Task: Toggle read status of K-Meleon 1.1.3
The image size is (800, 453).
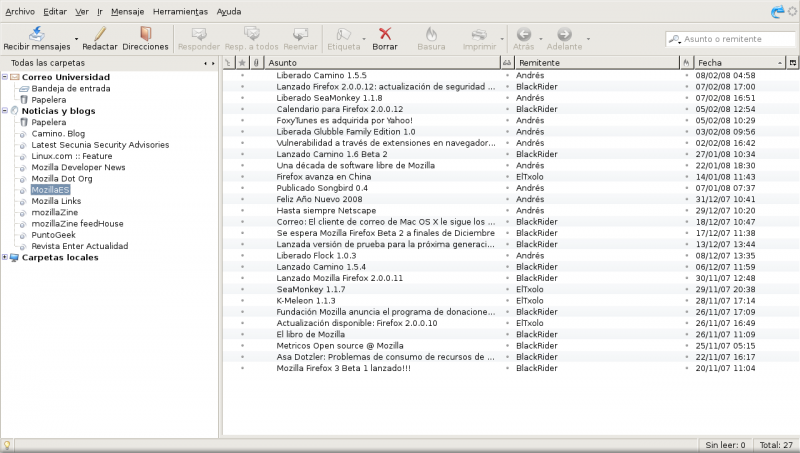Action: 507,300
